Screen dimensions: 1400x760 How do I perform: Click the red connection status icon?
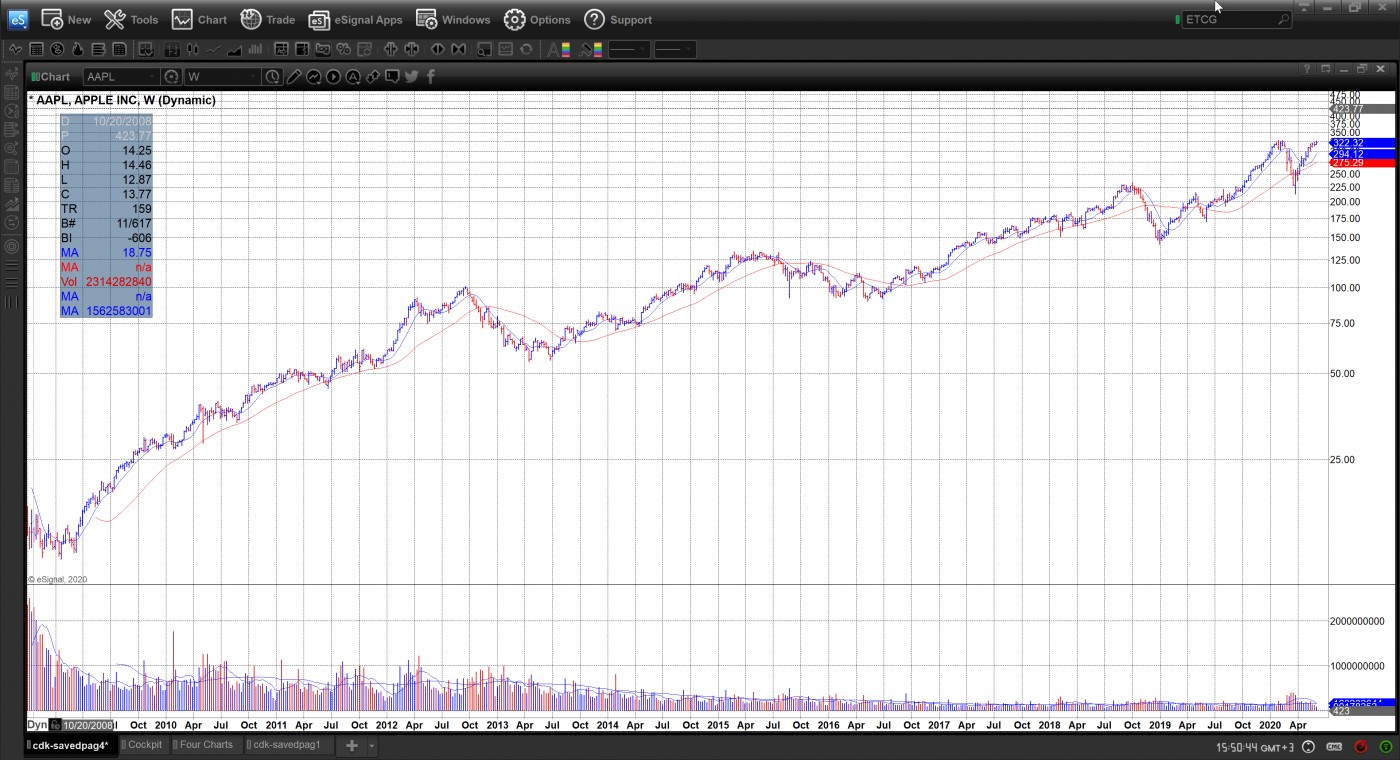(x=1361, y=747)
